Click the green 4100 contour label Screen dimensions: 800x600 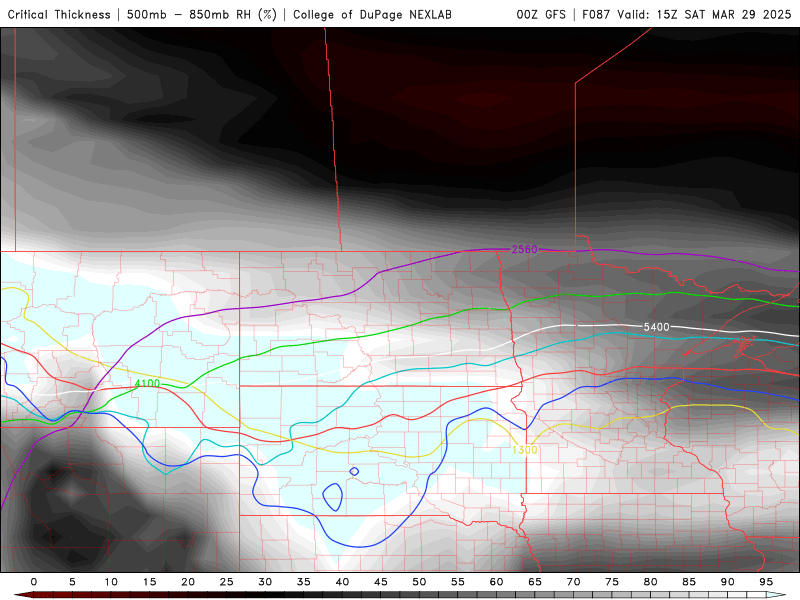pos(147,383)
